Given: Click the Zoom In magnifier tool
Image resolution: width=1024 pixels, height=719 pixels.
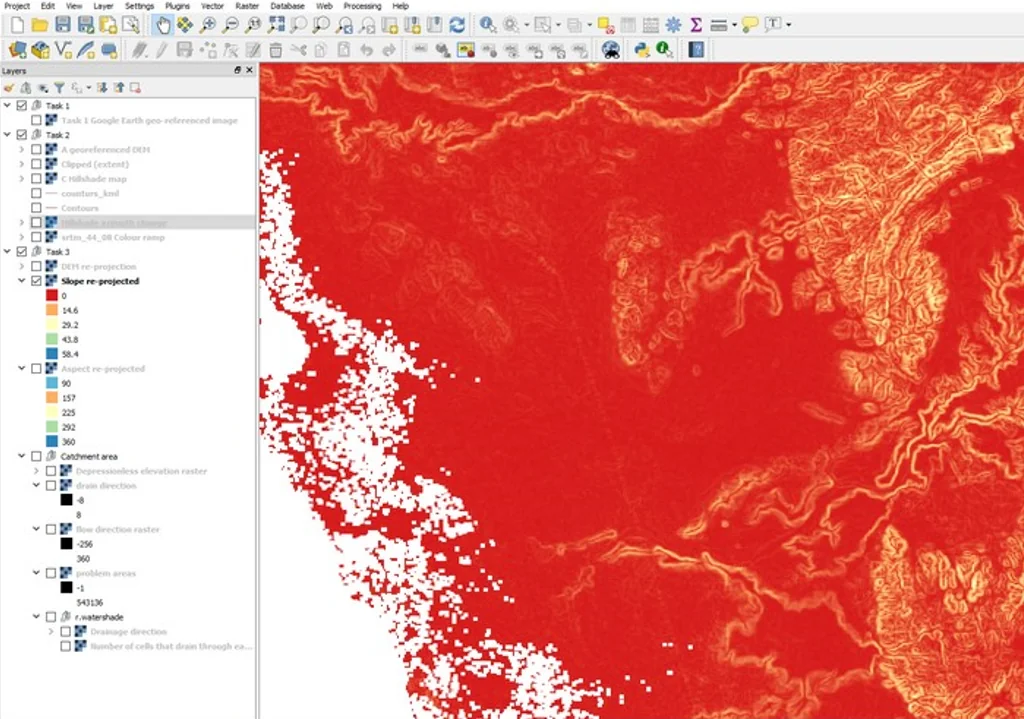Looking at the screenshot, I should tap(208, 25).
